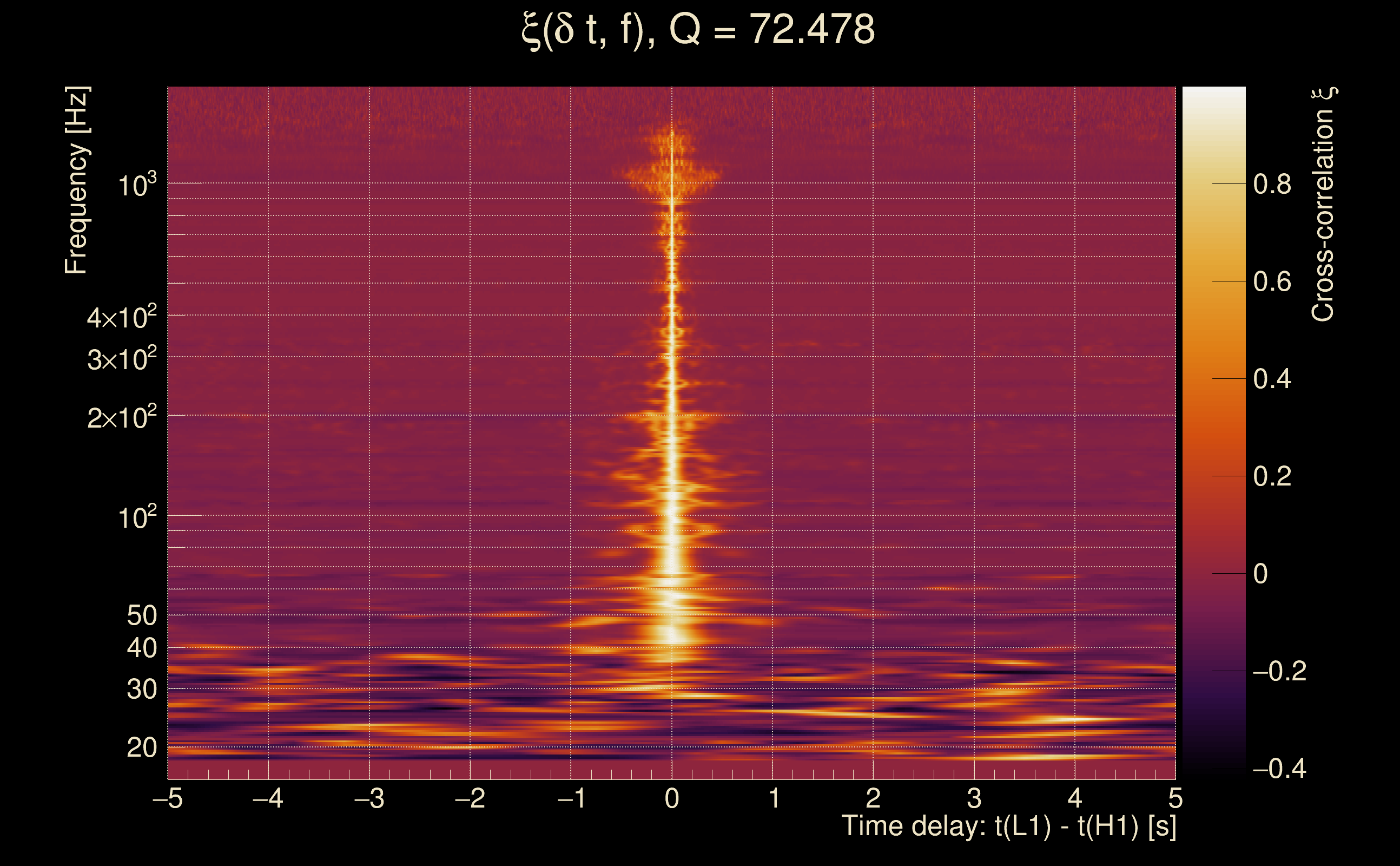
Task: Click the bright correlation peak near 40 Hz
Action: 671,634
